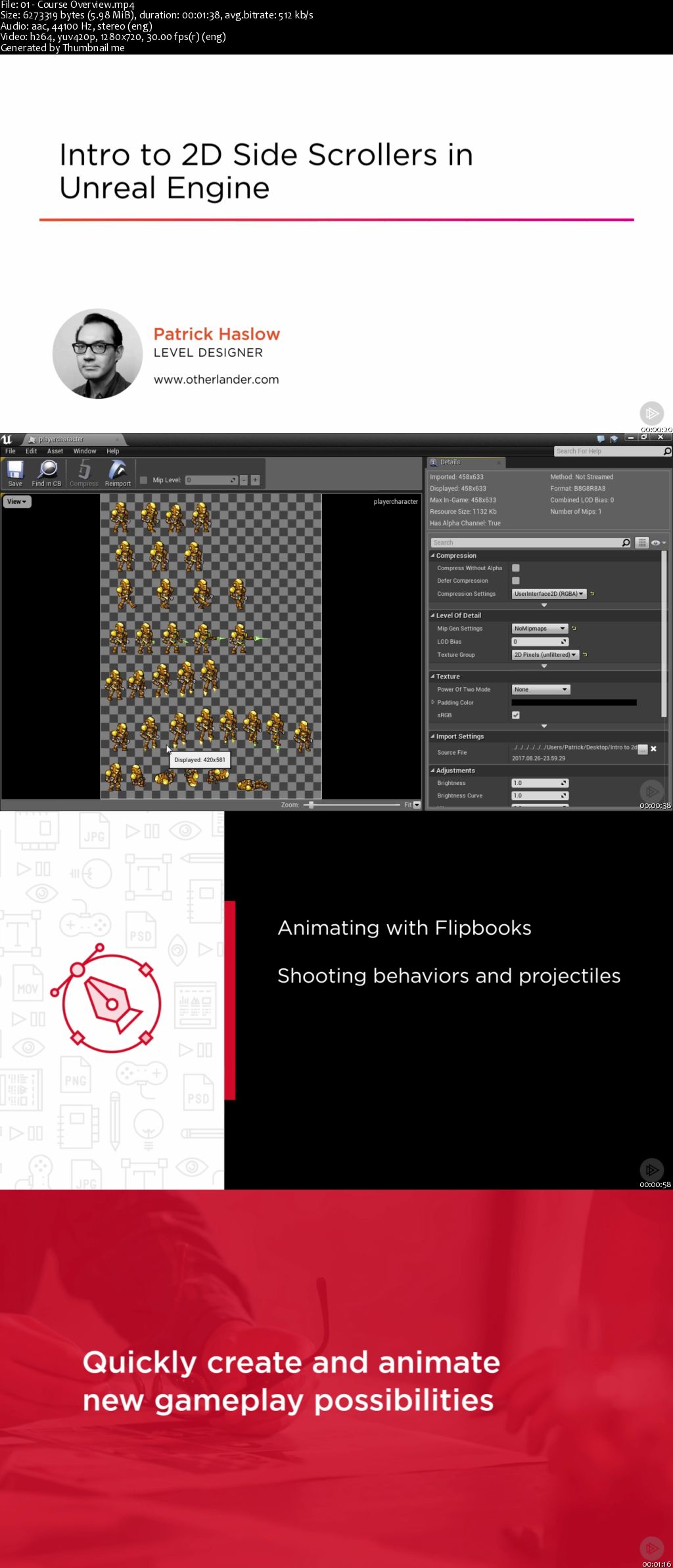
Task: Increase Mip Level with plus button
Action: (255, 480)
